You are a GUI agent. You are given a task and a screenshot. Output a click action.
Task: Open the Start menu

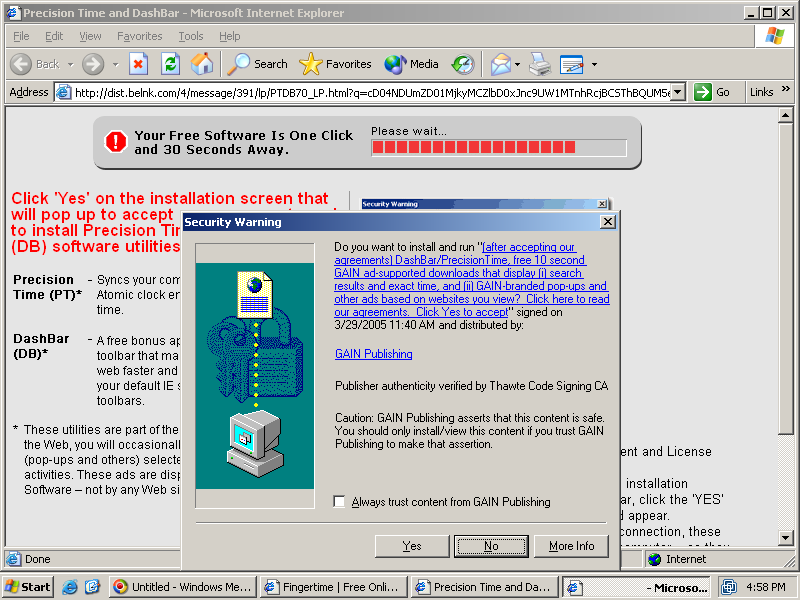28,587
